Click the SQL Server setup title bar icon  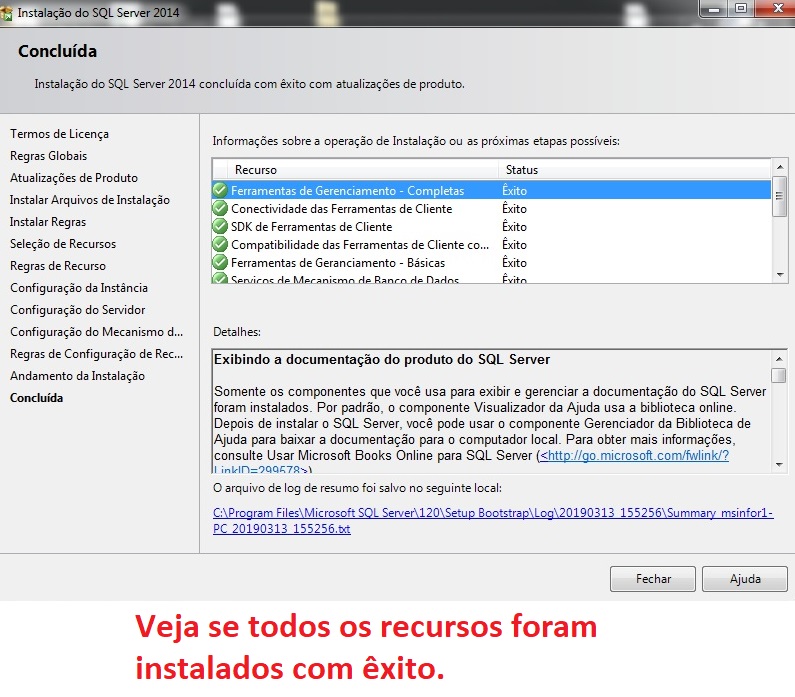point(7,13)
